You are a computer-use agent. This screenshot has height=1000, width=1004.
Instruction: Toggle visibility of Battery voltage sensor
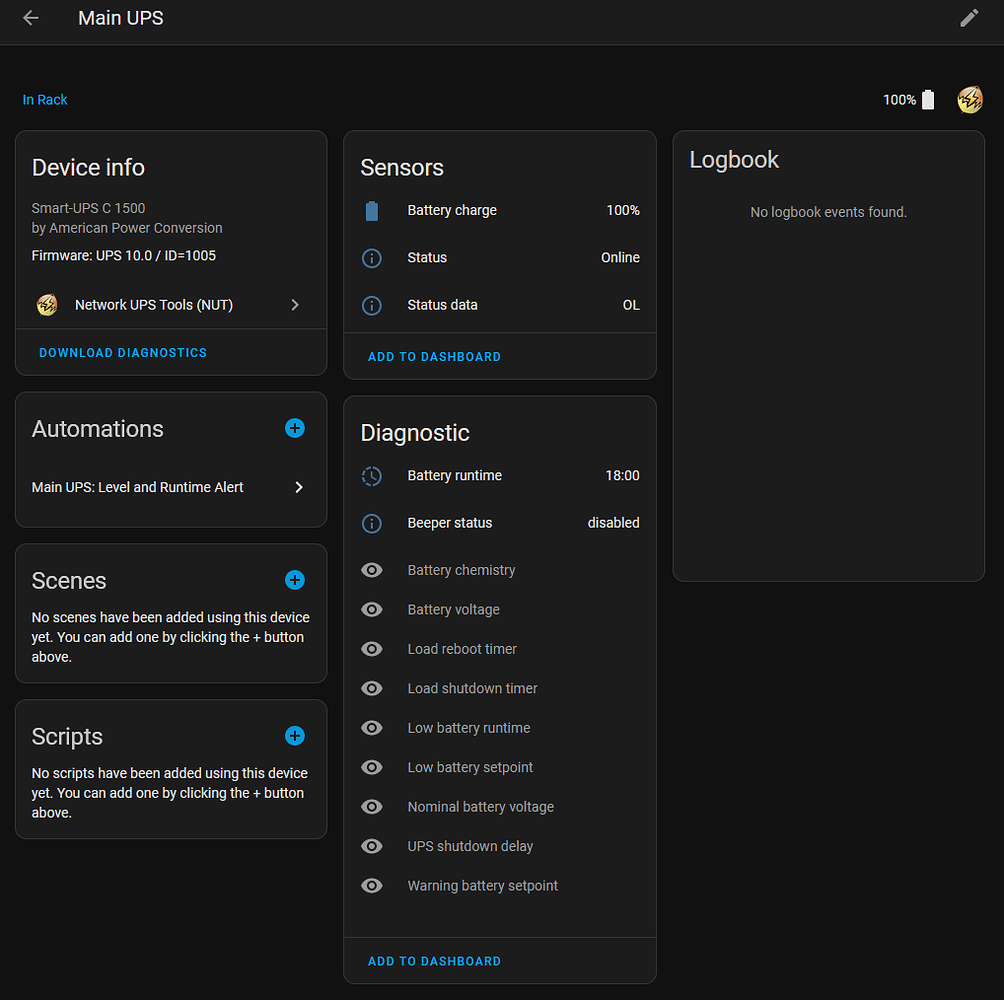tap(371, 610)
